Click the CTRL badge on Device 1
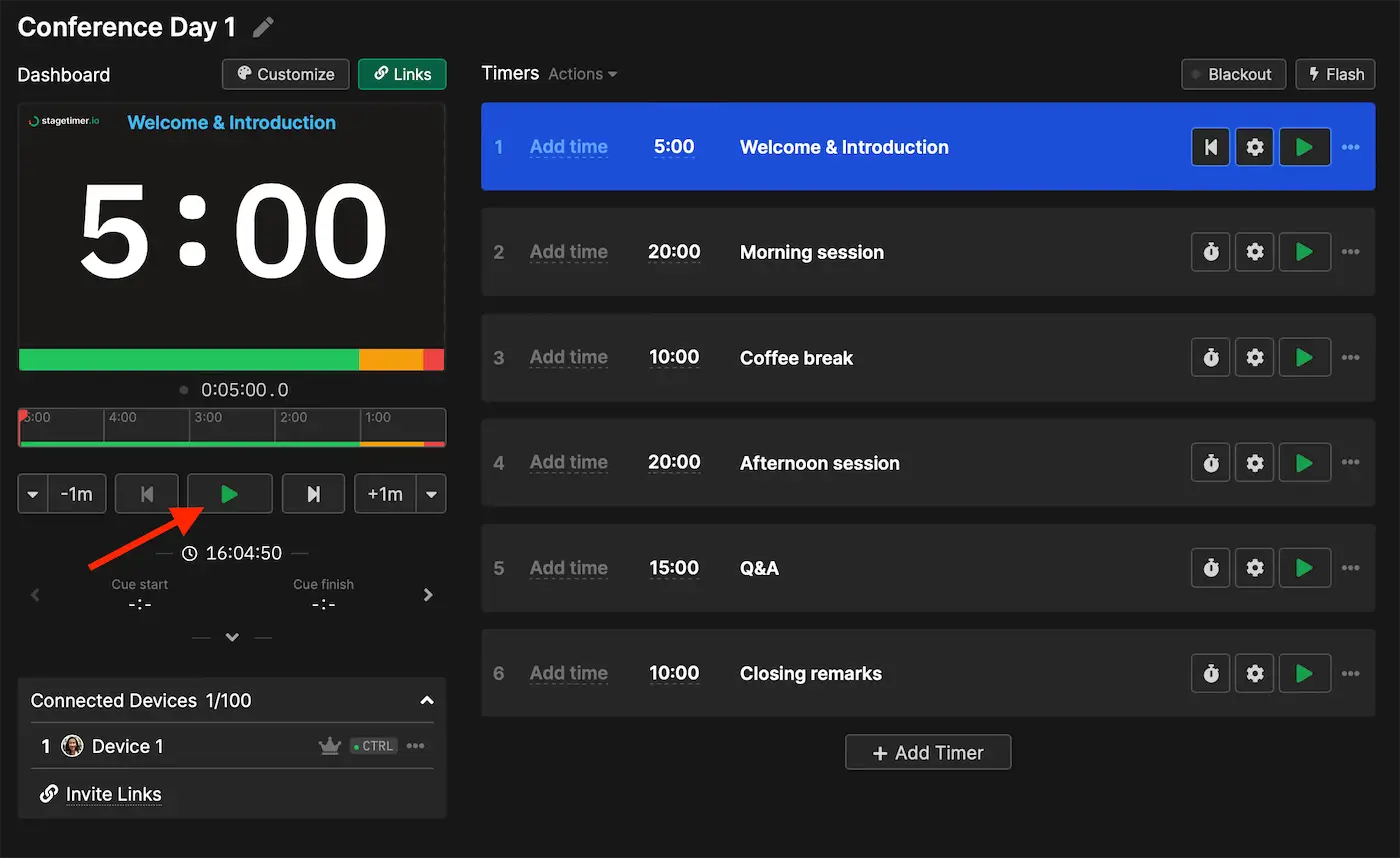This screenshot has height=858, width=1400. [373, 746]
